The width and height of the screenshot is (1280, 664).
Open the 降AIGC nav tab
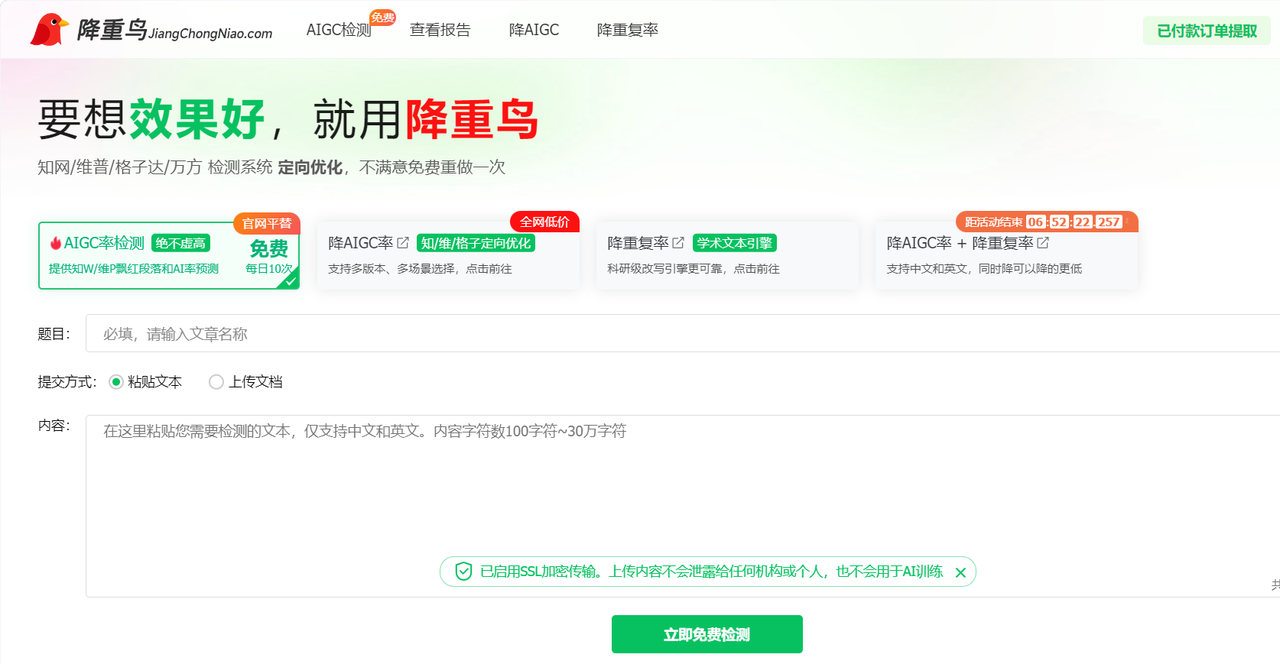click(534, 30)
